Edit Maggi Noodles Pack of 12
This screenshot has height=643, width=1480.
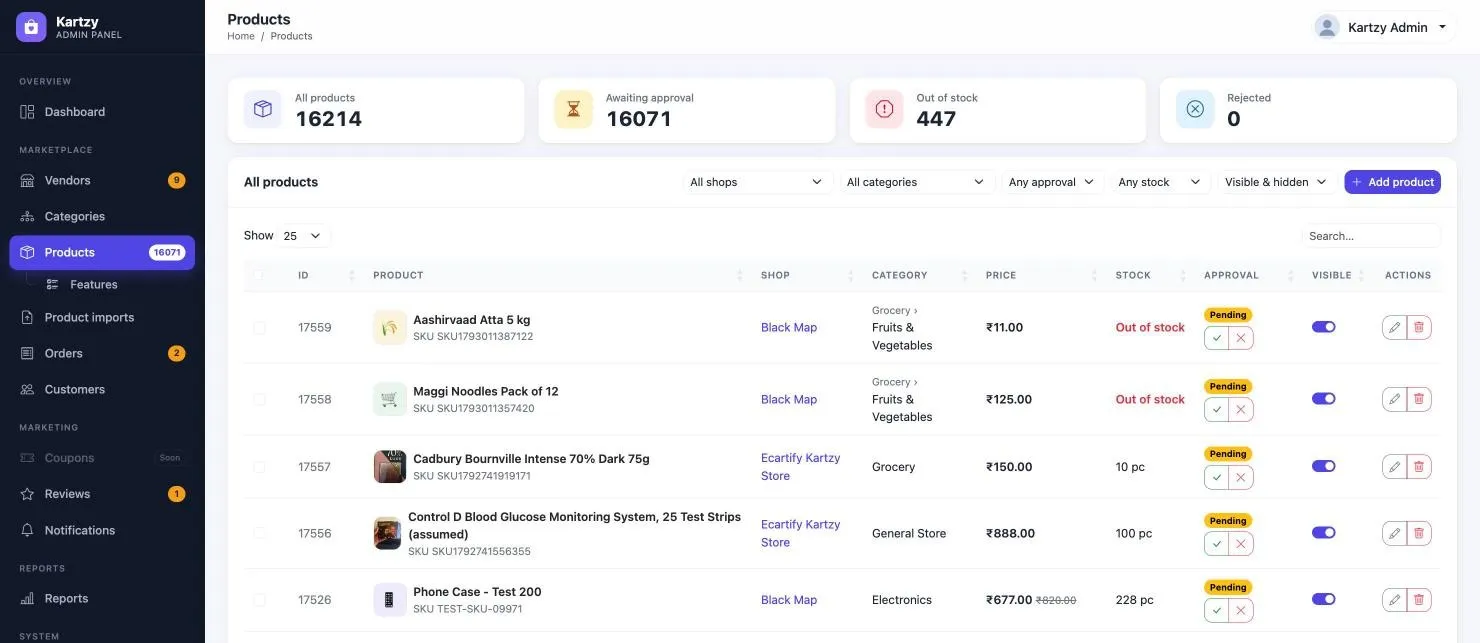[1394, 399]
